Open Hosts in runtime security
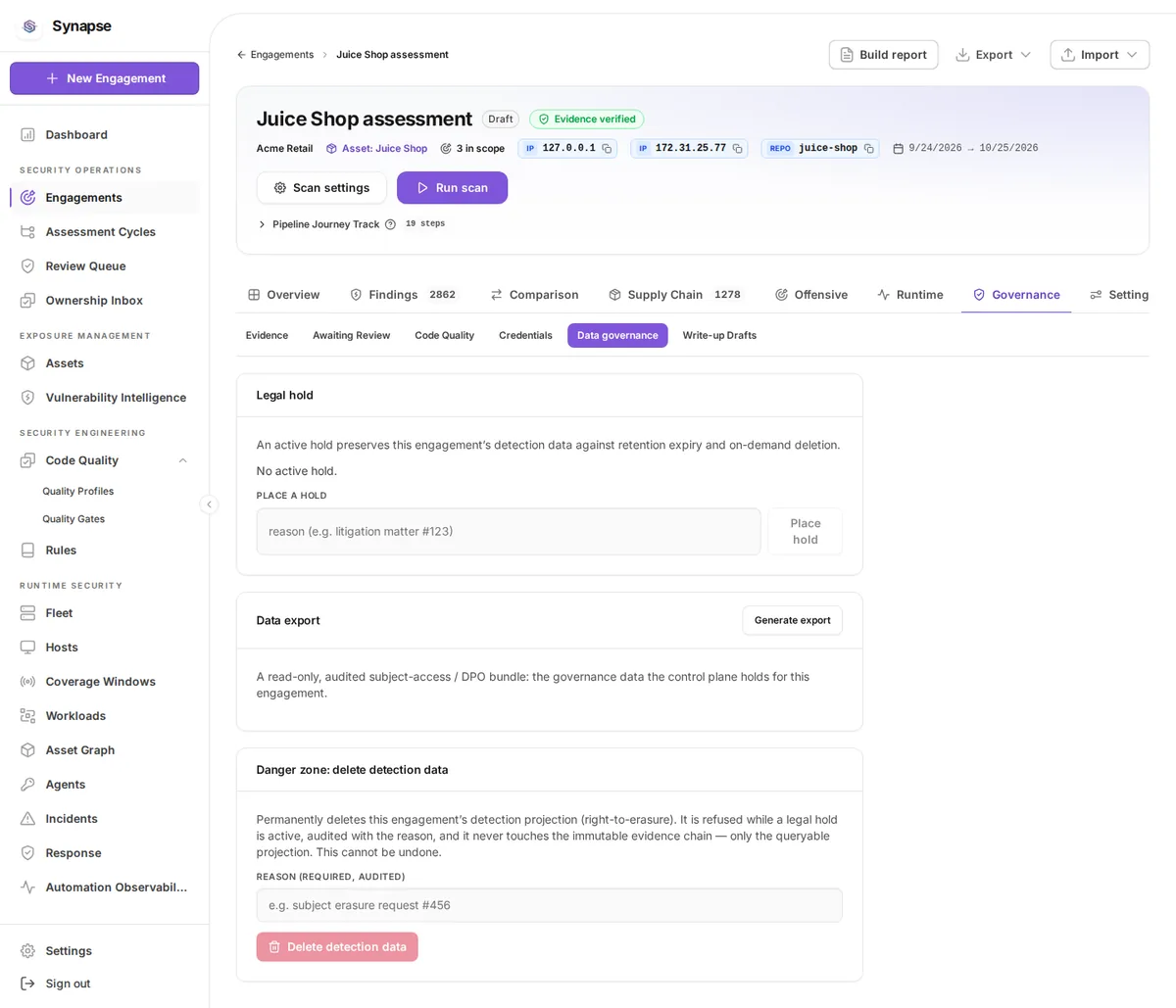Image resolution: width=1176 pixels, height=1008 pixels. point(104,647)
